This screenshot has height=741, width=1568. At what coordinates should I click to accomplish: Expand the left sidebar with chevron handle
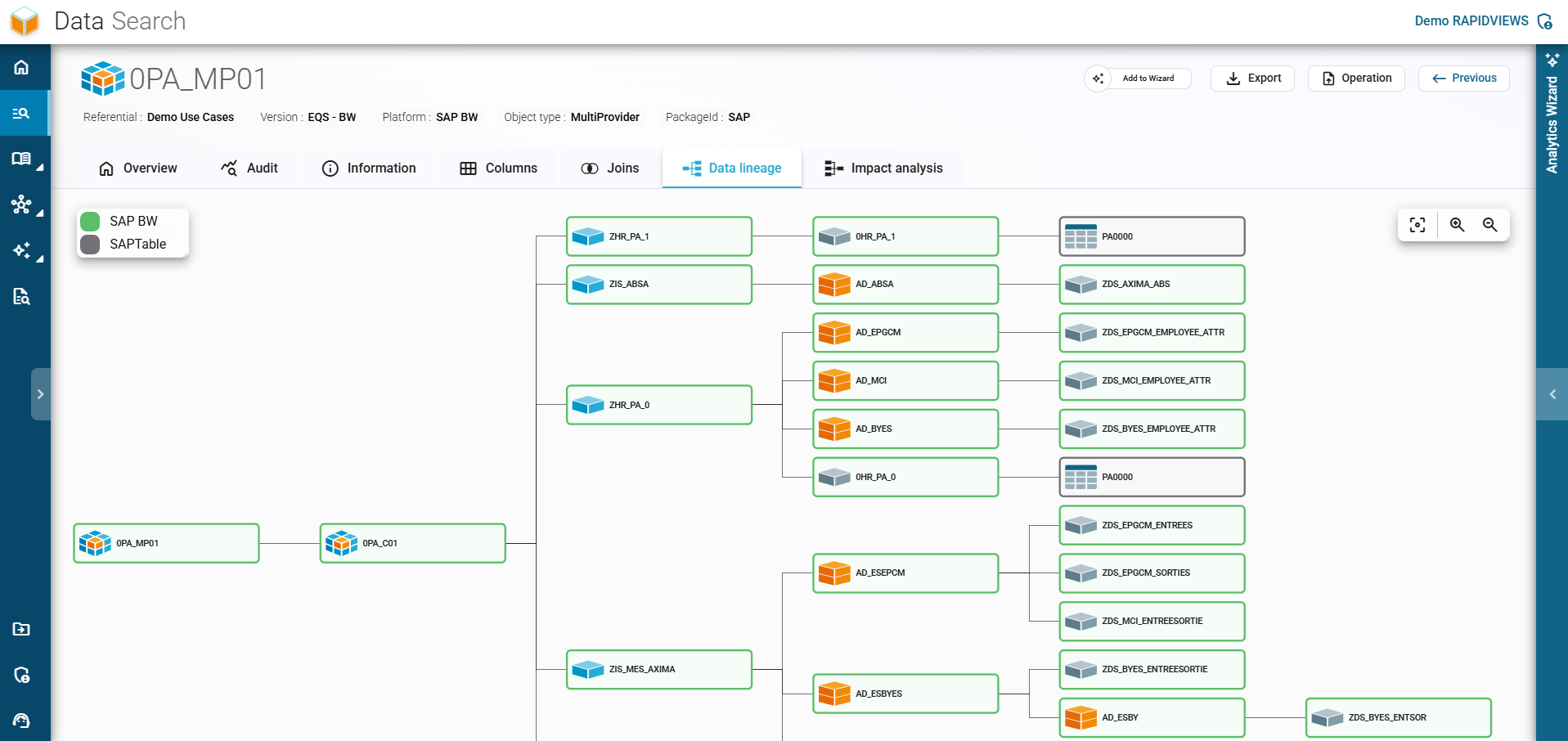(x=41, y=394)
